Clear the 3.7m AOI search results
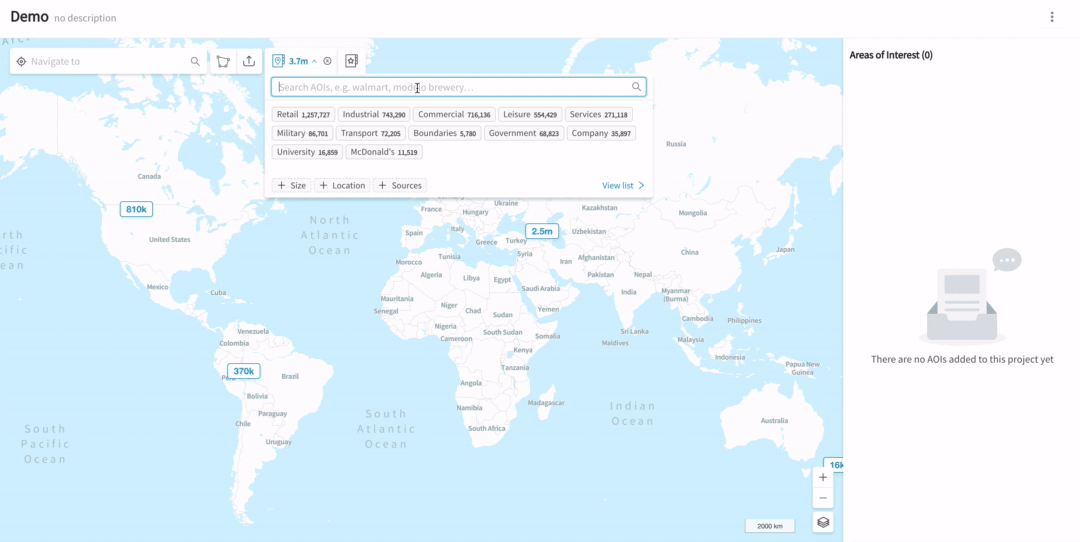 327,61
